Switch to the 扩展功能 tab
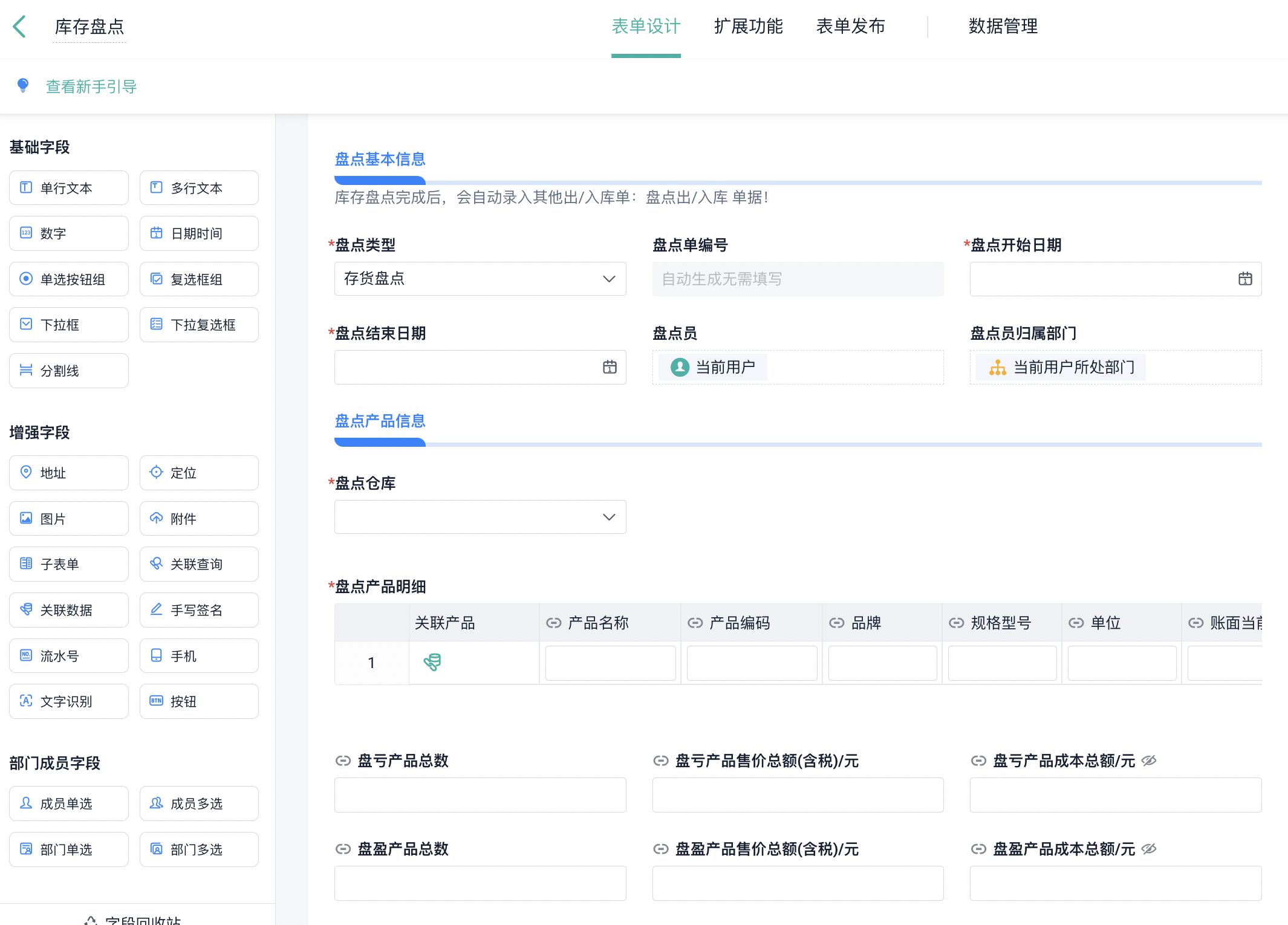 click(x=748, y=27)
